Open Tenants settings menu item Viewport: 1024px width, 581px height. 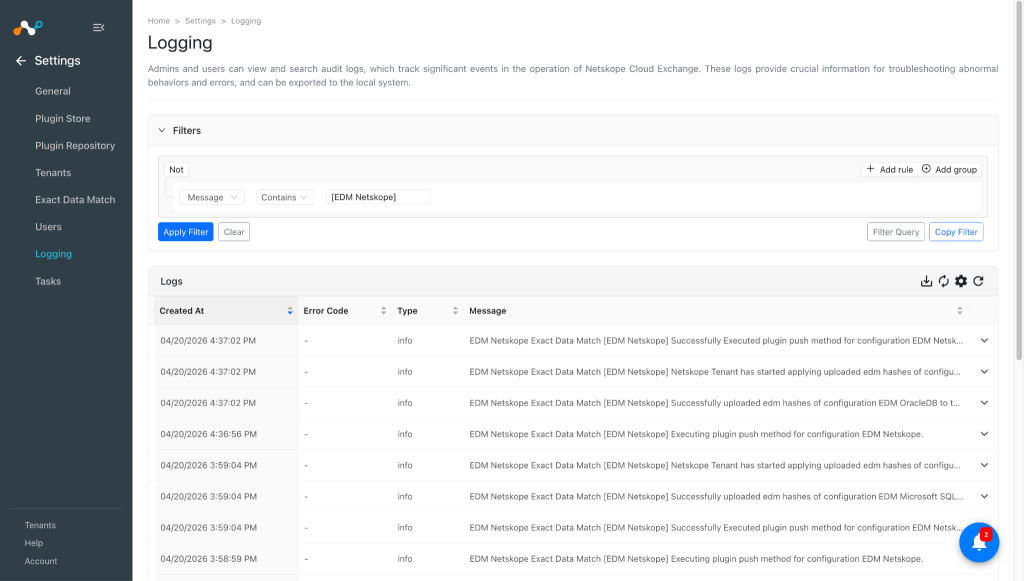point(53,173)
